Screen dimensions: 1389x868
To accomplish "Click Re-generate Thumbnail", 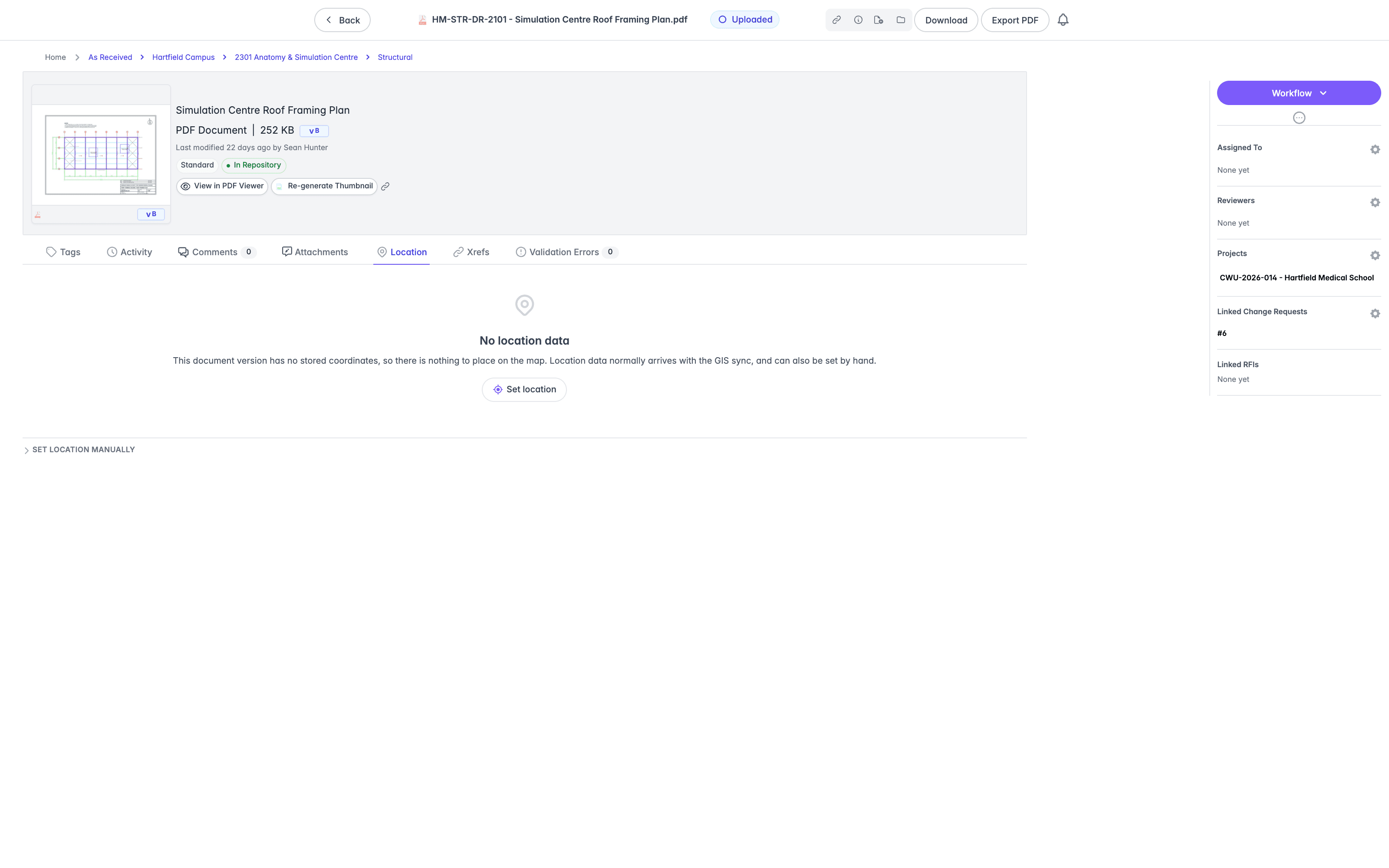I will [324, 187].
